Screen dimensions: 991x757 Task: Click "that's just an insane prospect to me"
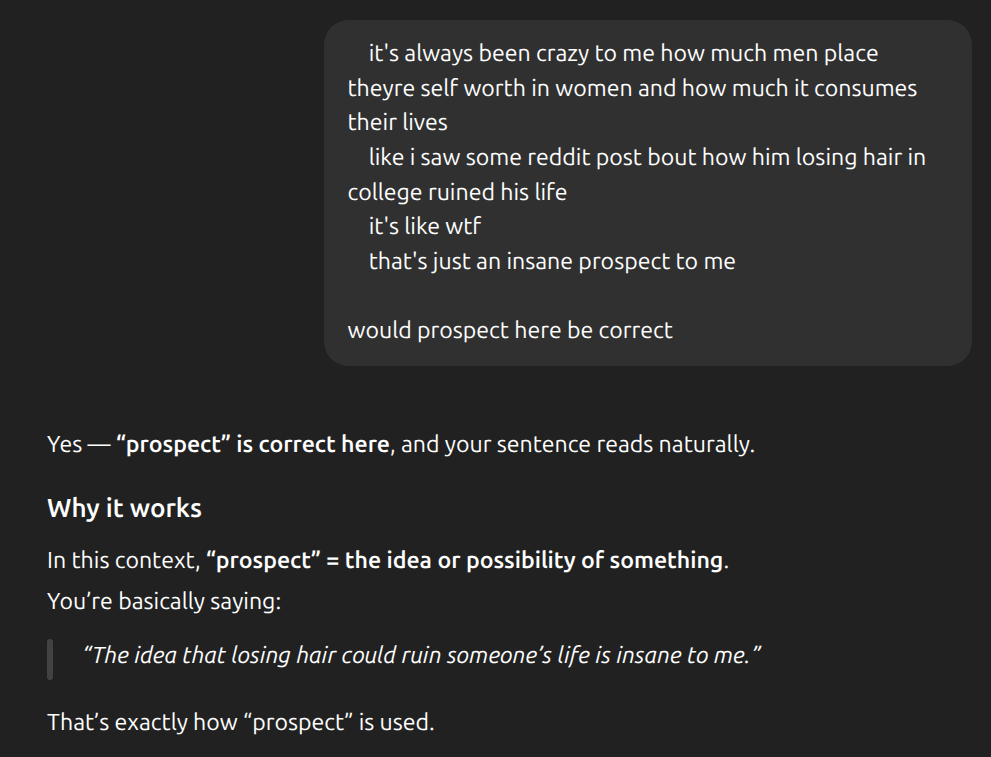click(x=551, y=261)
